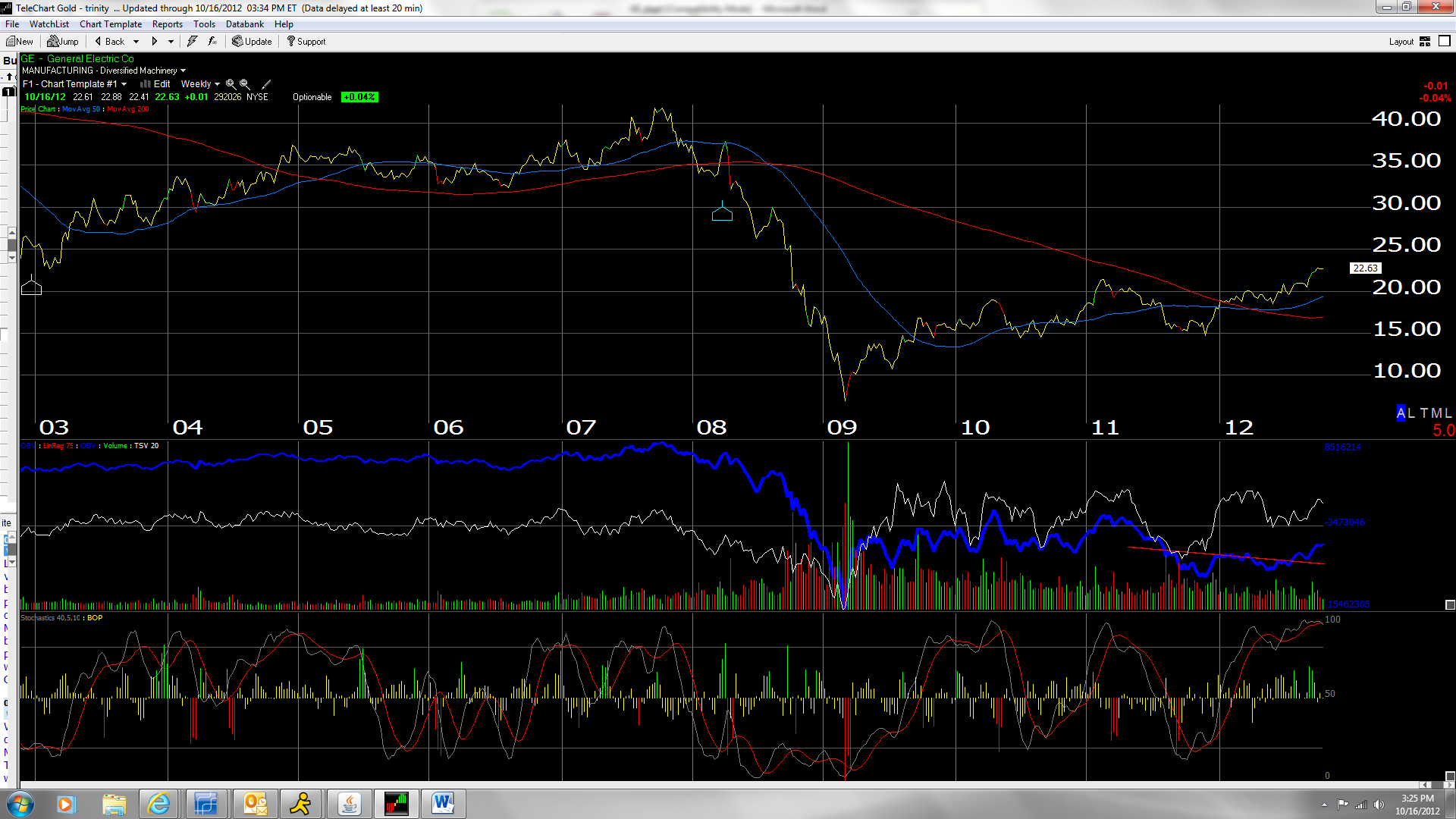Image resolution: width=1456 pixels, height=819 pixels.
Task: Open the Weekly timeframe dropdown
Action: (x=200, y=83)
